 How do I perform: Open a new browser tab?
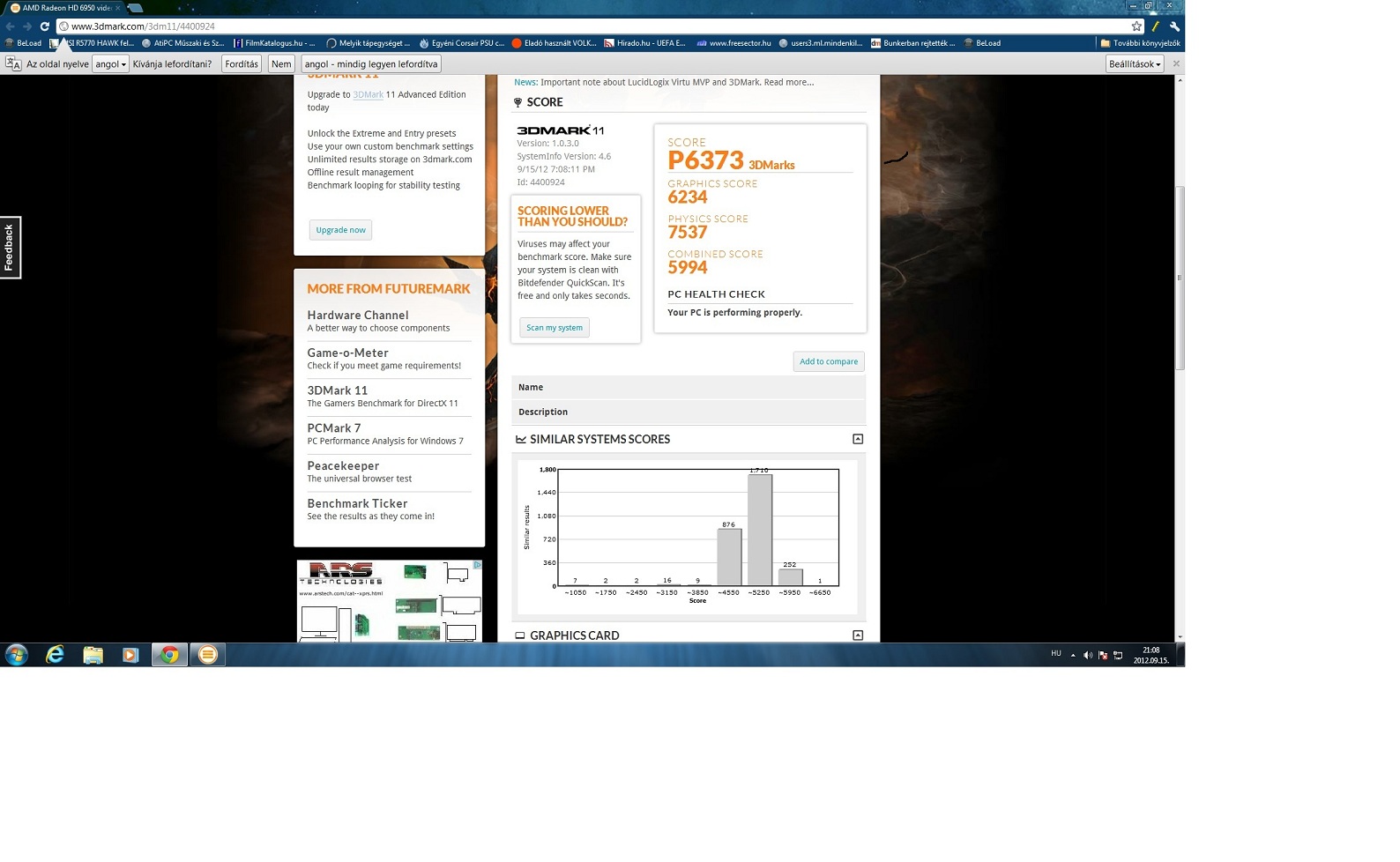tap(135, 7)
